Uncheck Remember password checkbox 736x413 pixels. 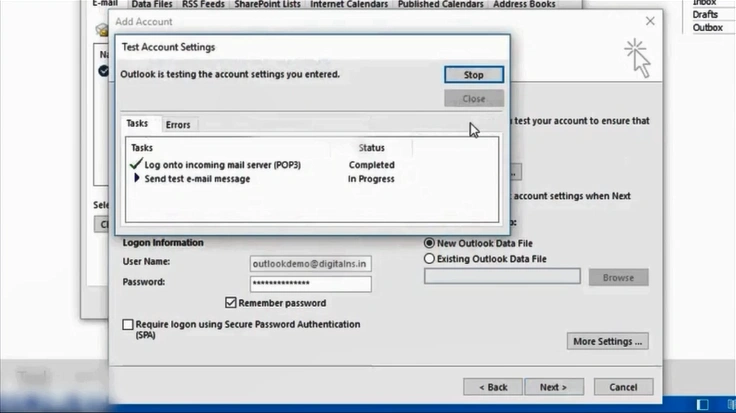pyautogui.click(x=230, y=303)
